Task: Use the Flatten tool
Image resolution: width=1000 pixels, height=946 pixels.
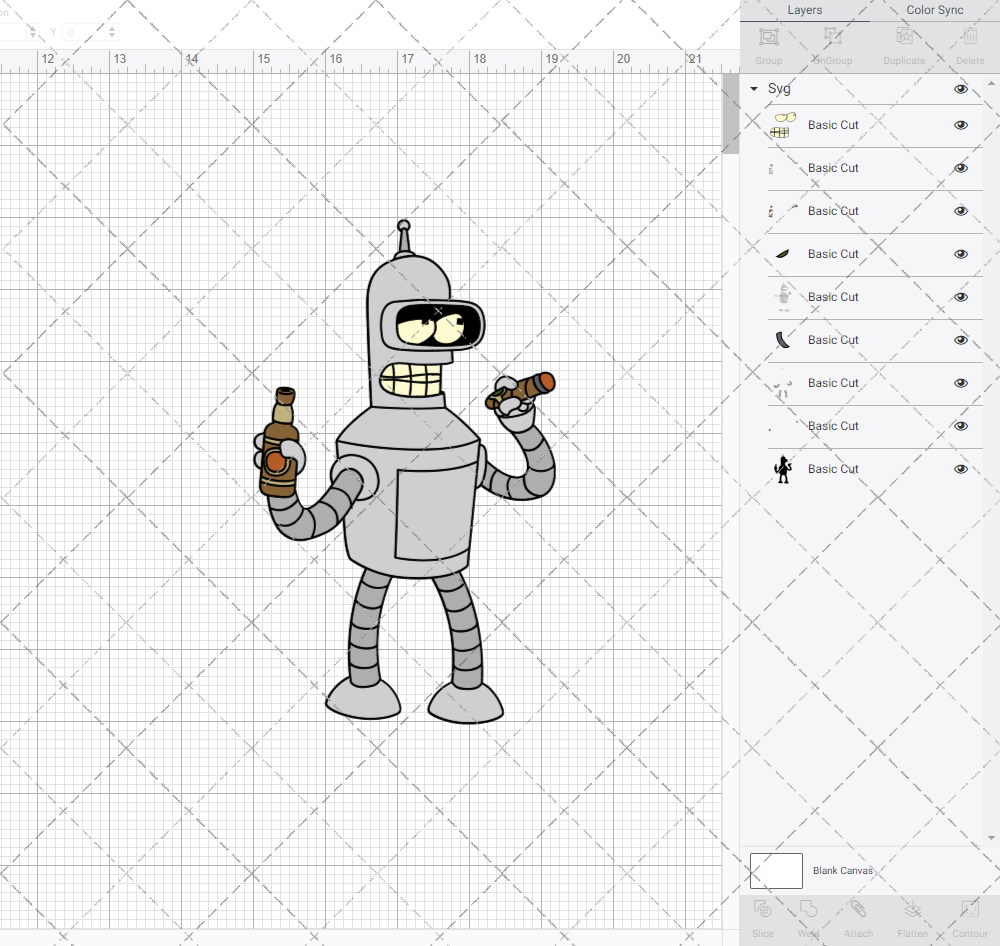Action: pyautogui.click(x=912, y=915)
